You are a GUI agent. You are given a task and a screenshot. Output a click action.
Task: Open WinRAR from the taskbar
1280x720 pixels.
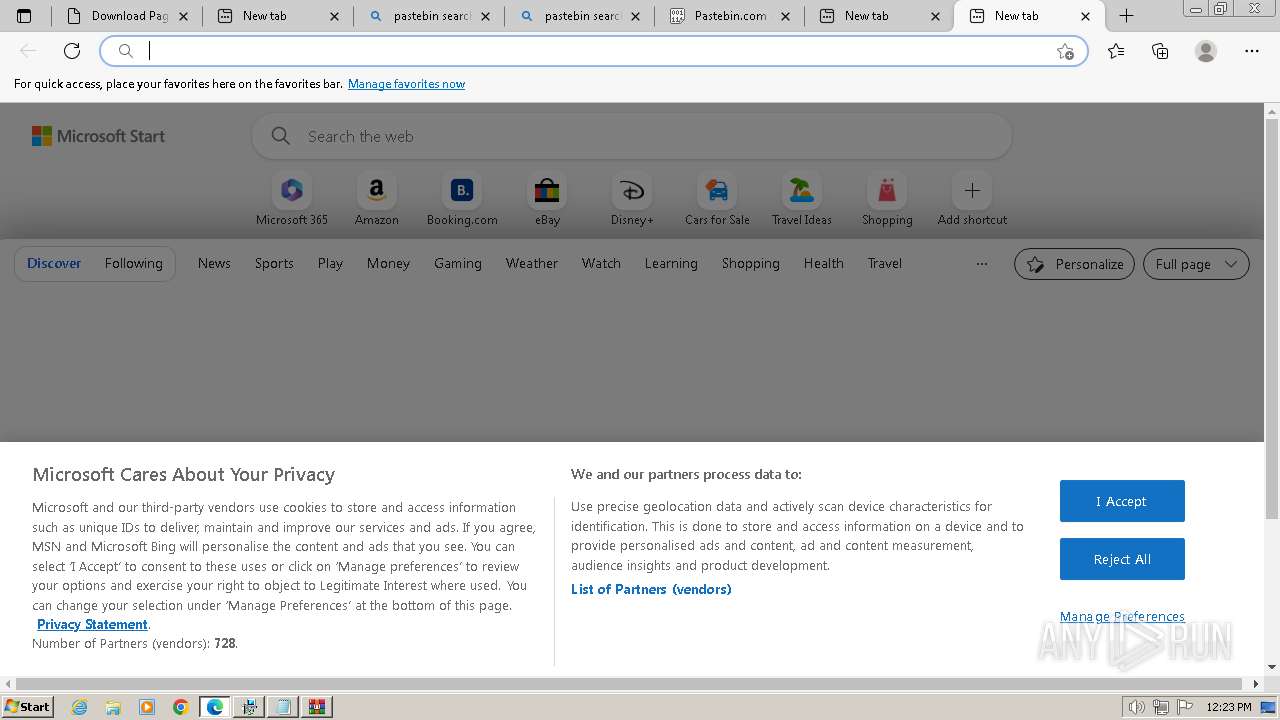pyautogui.click(x=317, y=707)
